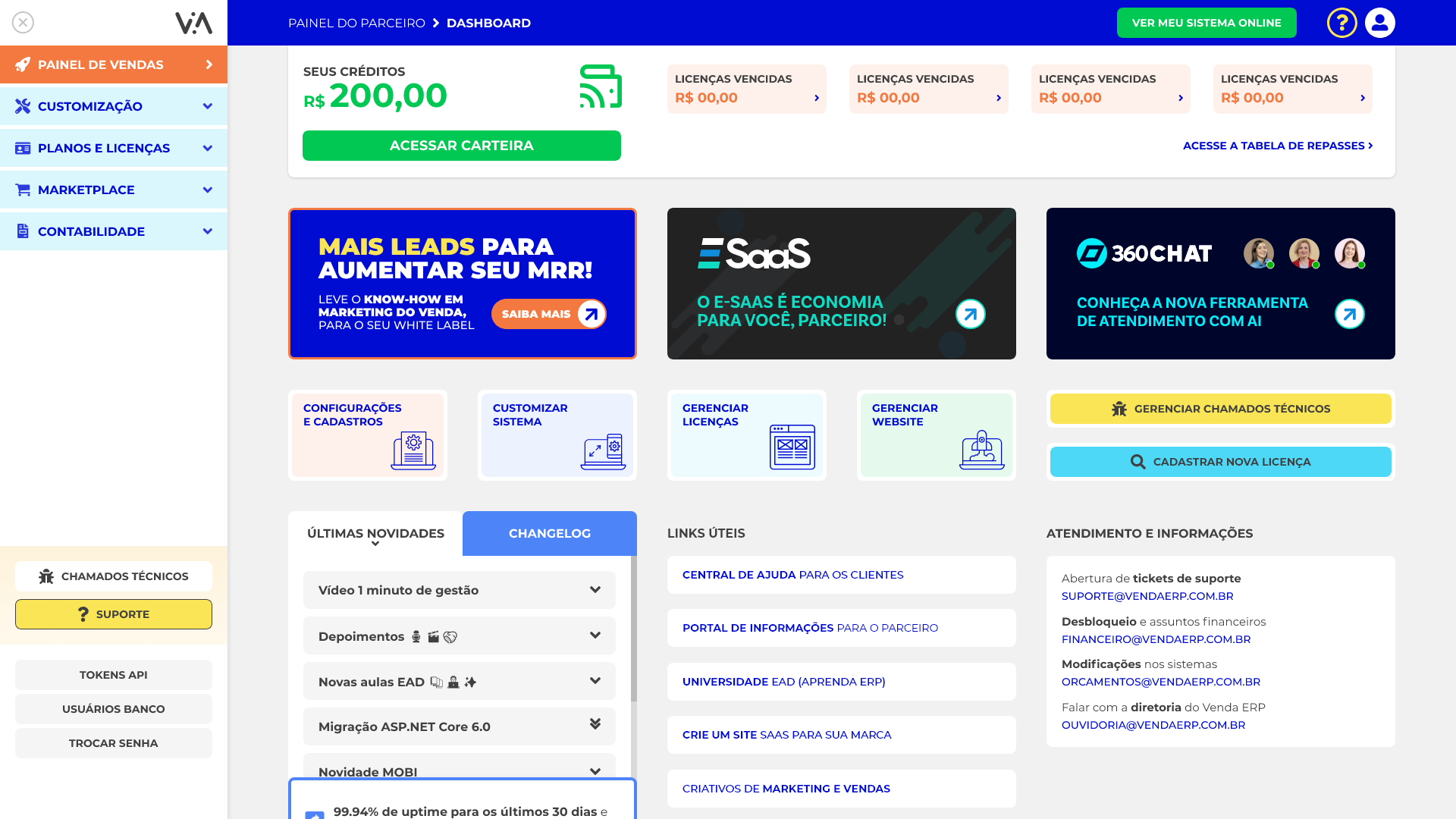Switch to the Changelog tab
Image resolution: width=1456 pixels, height=819 pixels.
pyautogui.click(x=550, y=534)
